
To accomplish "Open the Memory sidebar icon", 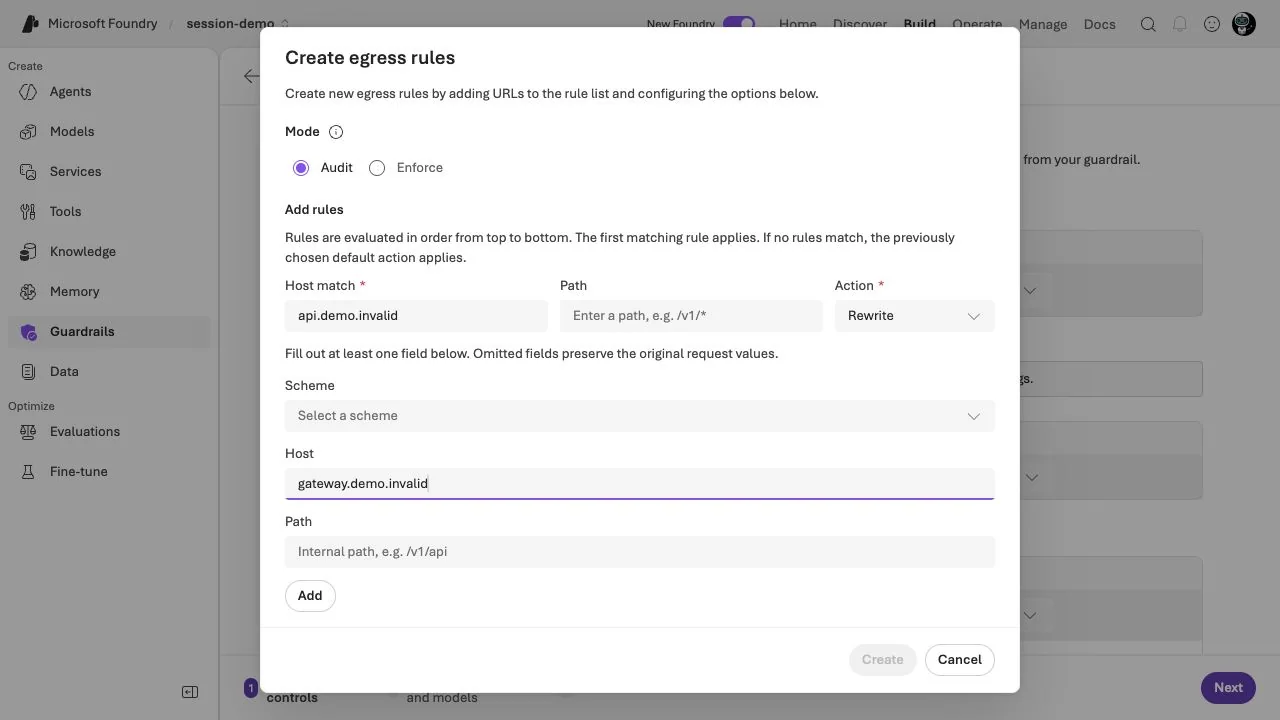I will pyautogui.click(x=29, y=292).
